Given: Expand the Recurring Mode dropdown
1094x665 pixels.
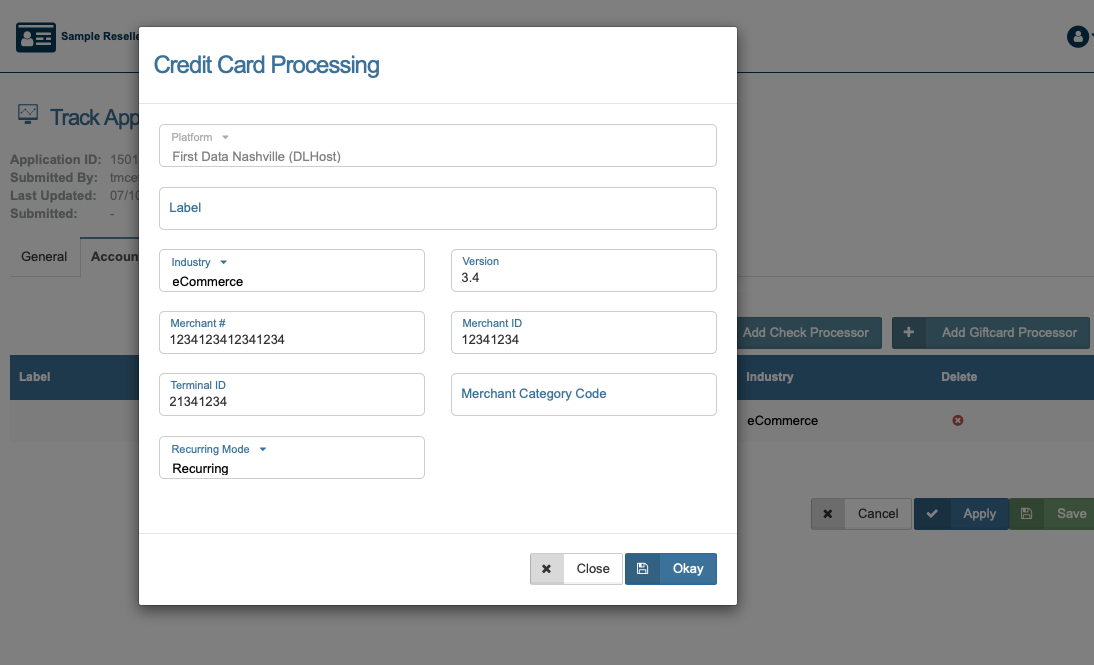Looking at the screenshot, I should tap(292, 458).
